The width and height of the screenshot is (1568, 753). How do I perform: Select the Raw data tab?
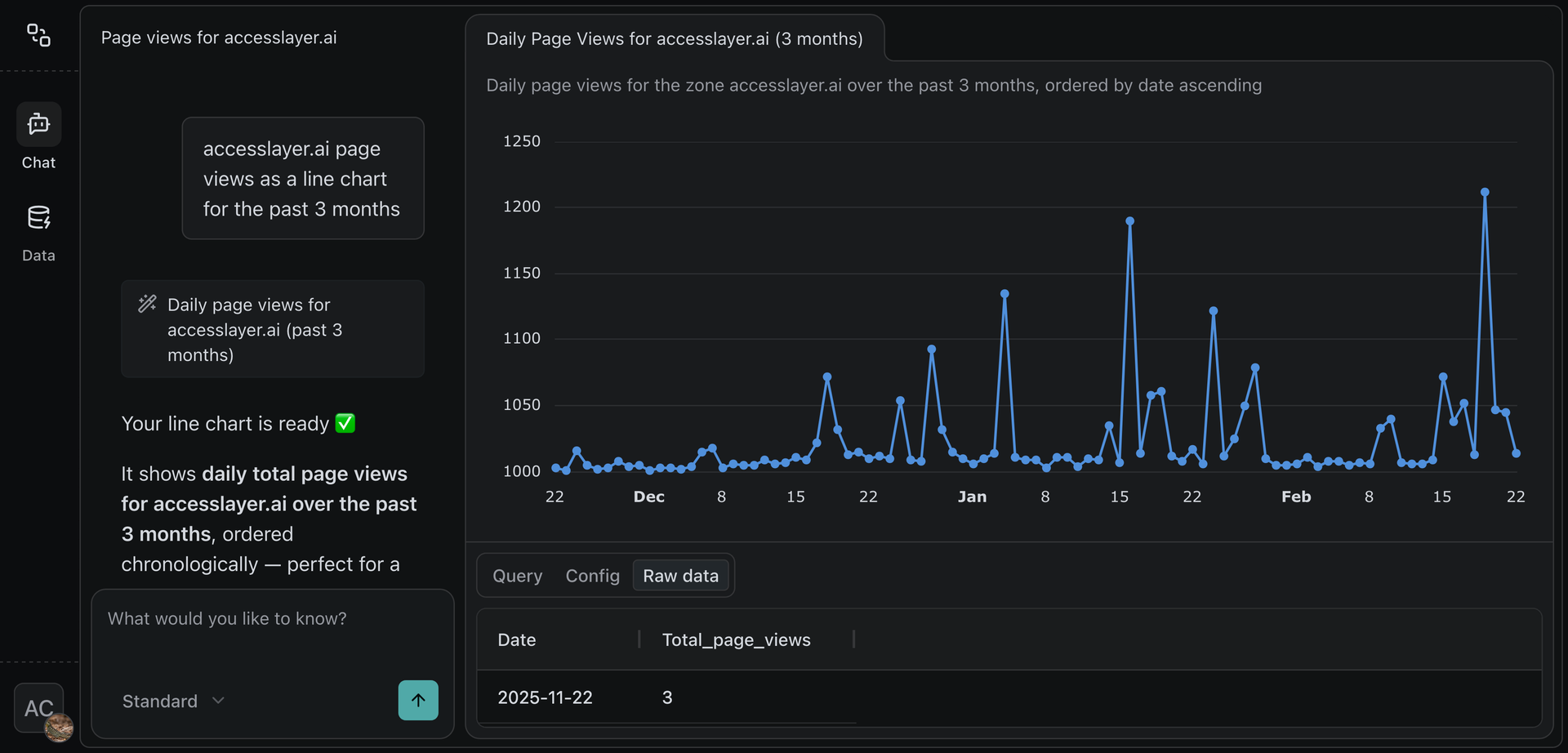680,576
